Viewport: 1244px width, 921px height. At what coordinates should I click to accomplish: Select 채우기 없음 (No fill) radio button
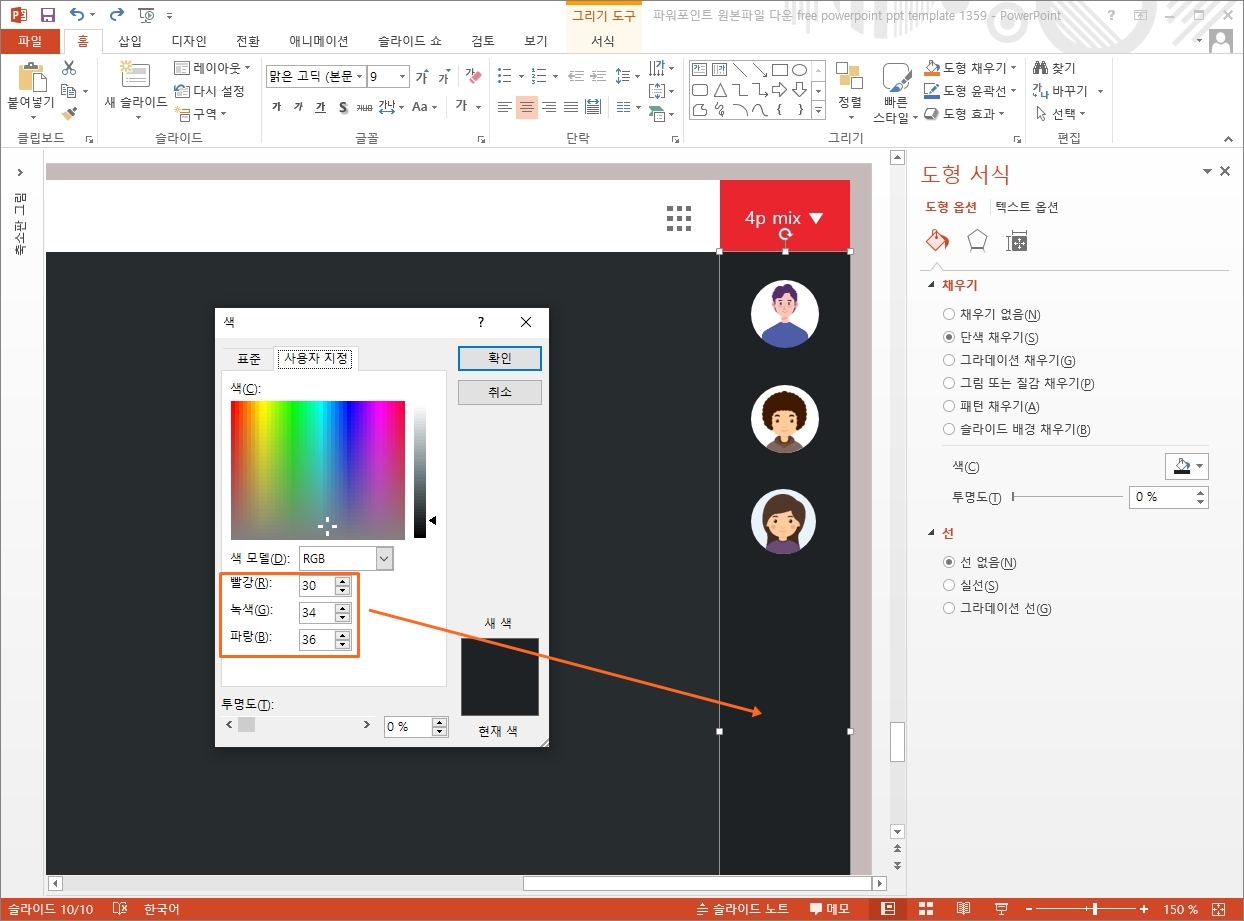(x=949, y=314)
